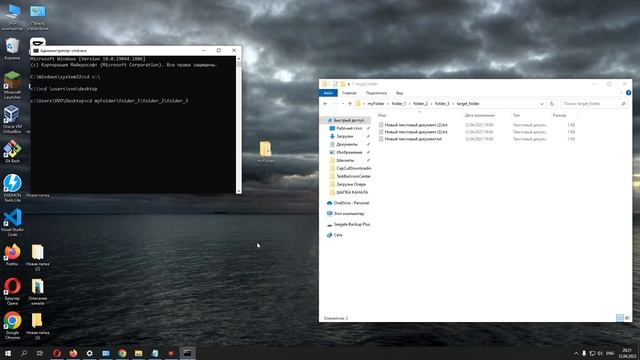The image size is (640, 360).
Task: Select OneDrive - Personal in navigation pane
Action: [x=348, y=203]
